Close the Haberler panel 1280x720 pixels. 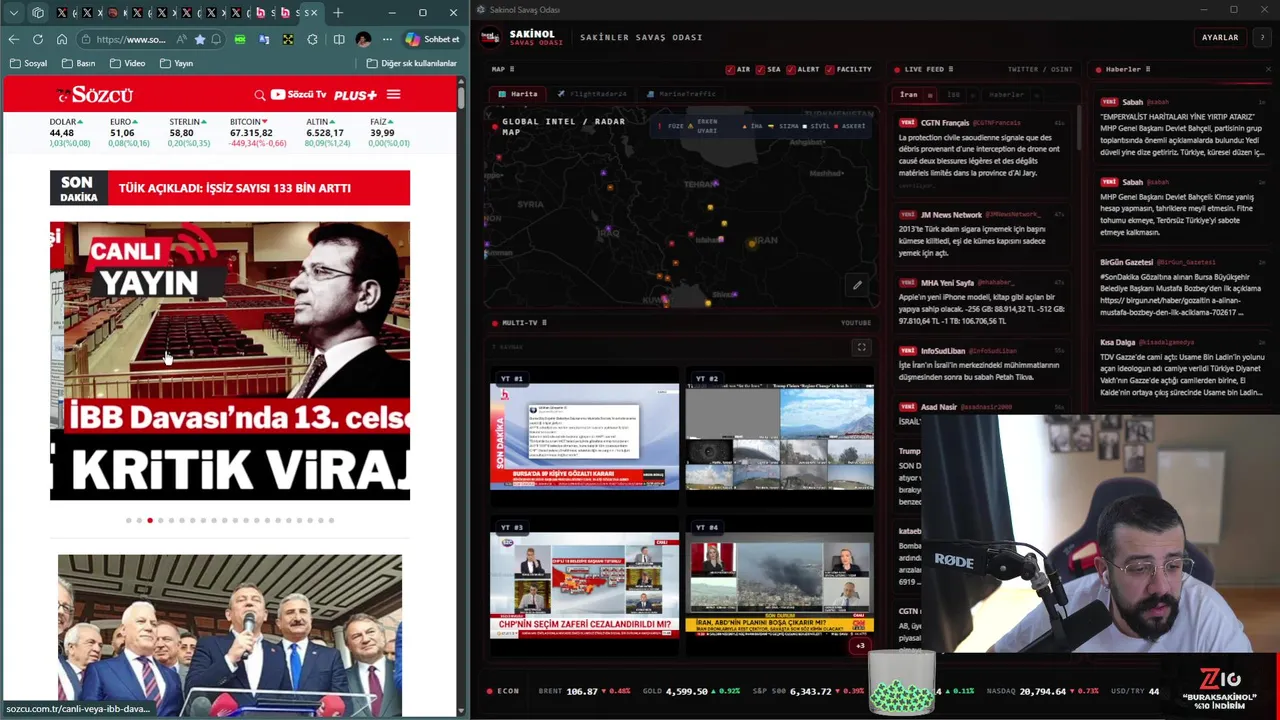(x=1269, y=69)
